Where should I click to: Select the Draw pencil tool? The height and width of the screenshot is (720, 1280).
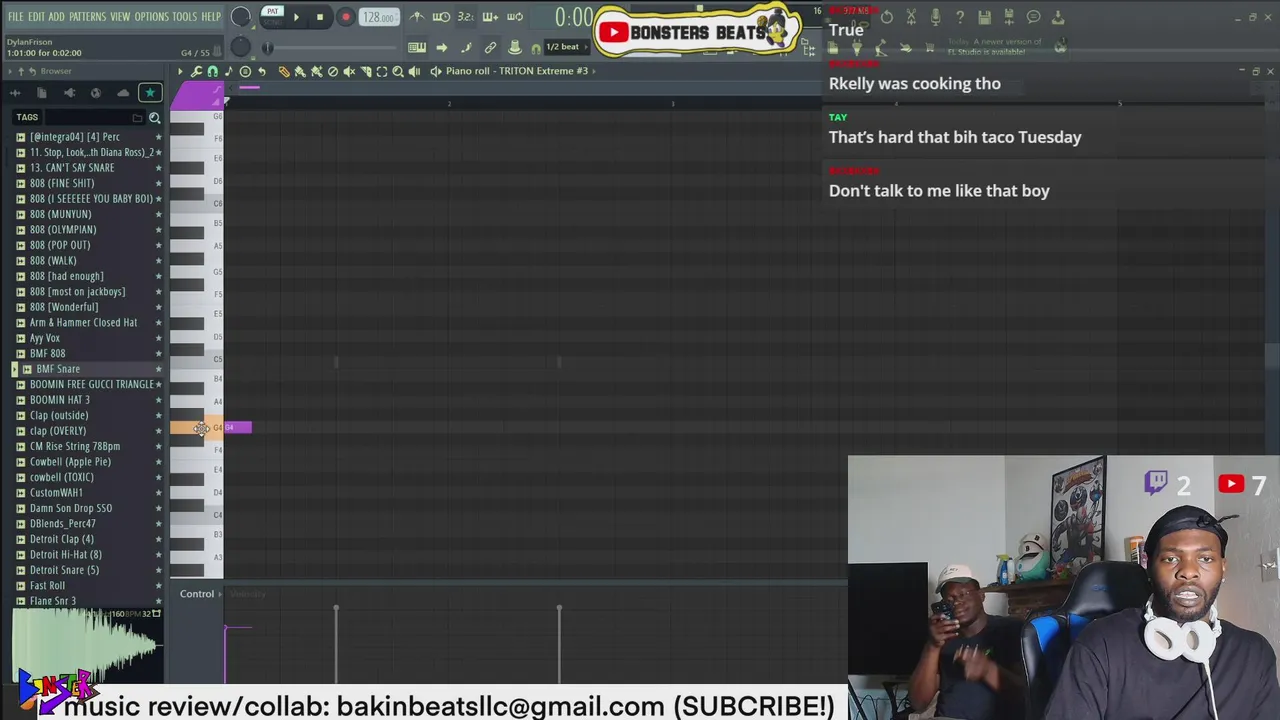284,71
